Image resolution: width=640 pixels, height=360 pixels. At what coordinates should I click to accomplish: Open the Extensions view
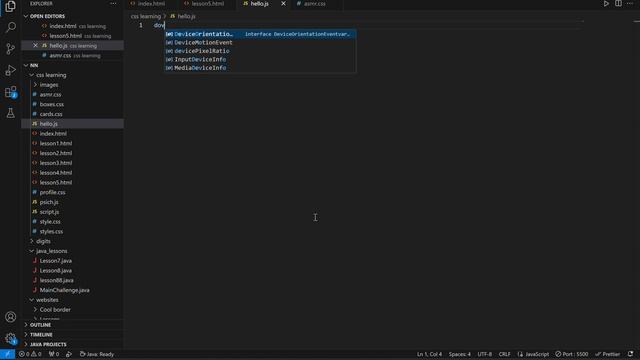click(10, 92)
